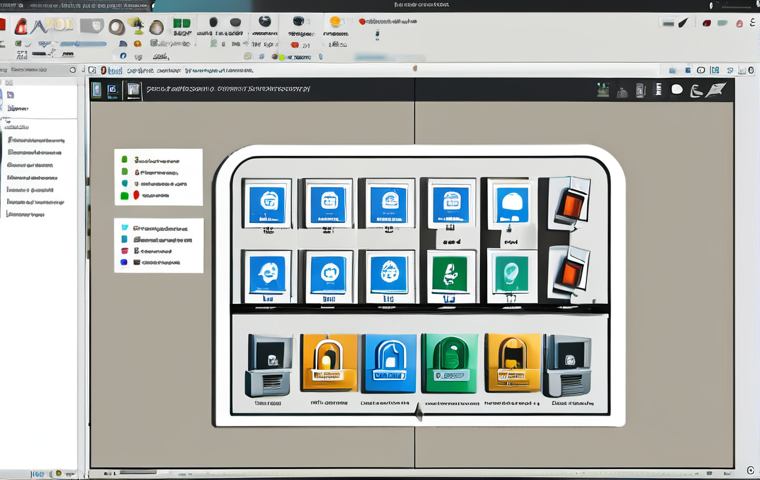Select the middle blue tile in the second row
The width and height of the screenshot is (760, 480).
[x=328, y=275]
